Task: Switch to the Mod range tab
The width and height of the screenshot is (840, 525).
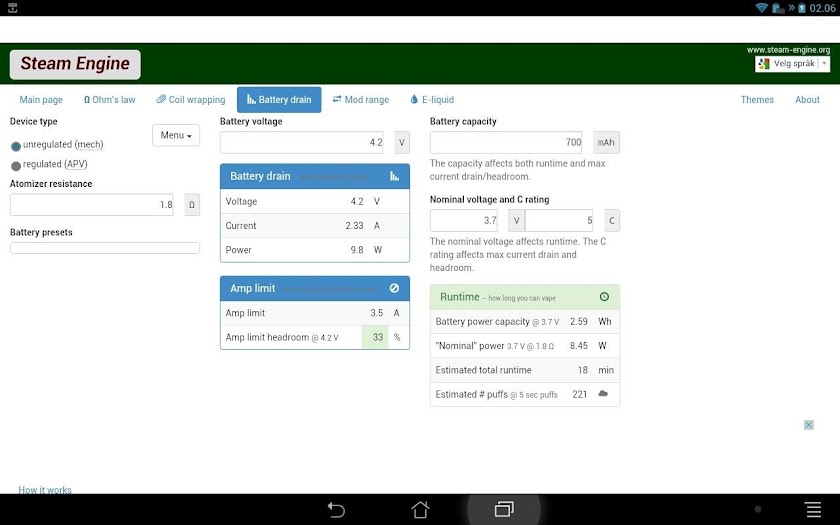Action: pyautogui.click(x=361, y=100)
